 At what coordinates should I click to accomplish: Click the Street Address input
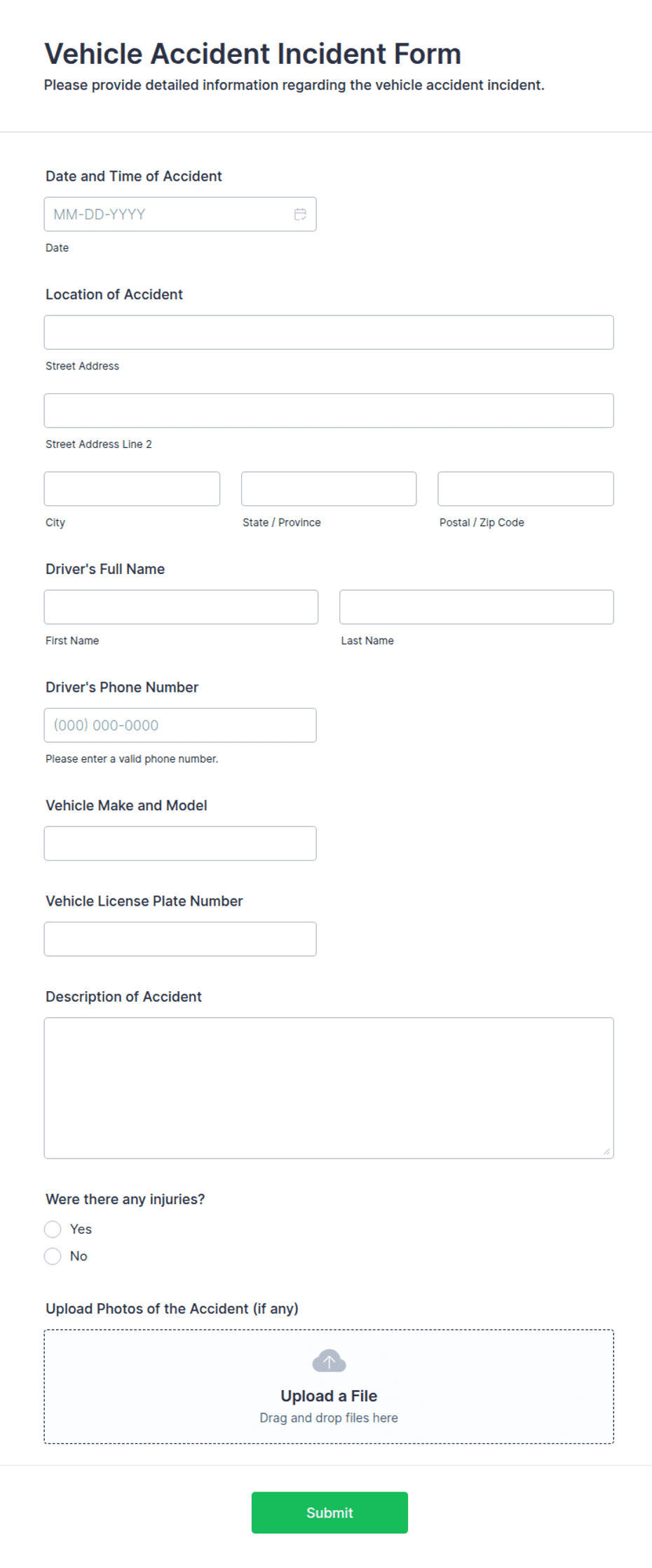tap(329, 332)
